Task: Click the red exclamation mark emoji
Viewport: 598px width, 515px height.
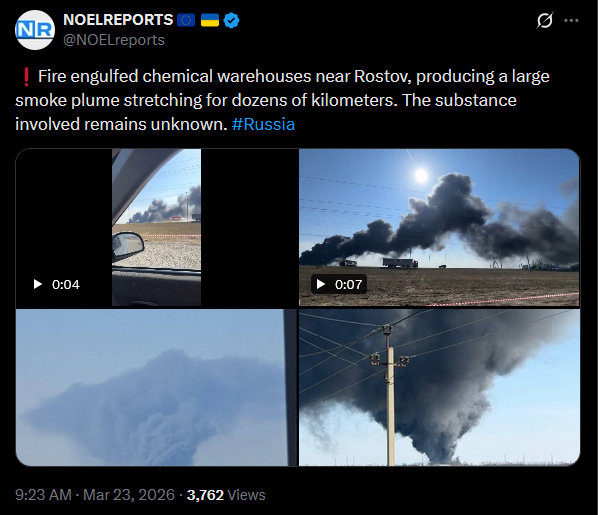Action: click(x=26, y=77)
